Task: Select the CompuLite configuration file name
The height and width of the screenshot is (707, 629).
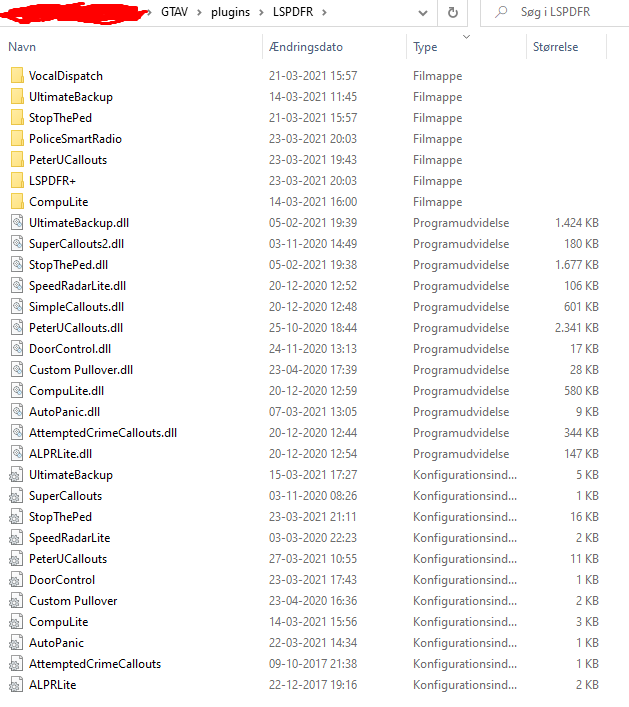Action: 59,622
